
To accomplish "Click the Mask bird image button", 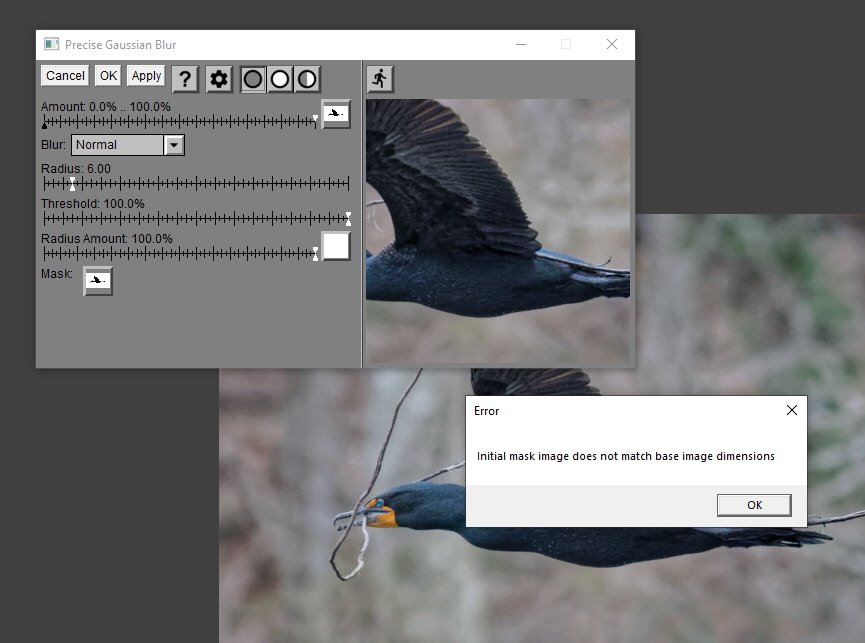I will pos(98,281).
